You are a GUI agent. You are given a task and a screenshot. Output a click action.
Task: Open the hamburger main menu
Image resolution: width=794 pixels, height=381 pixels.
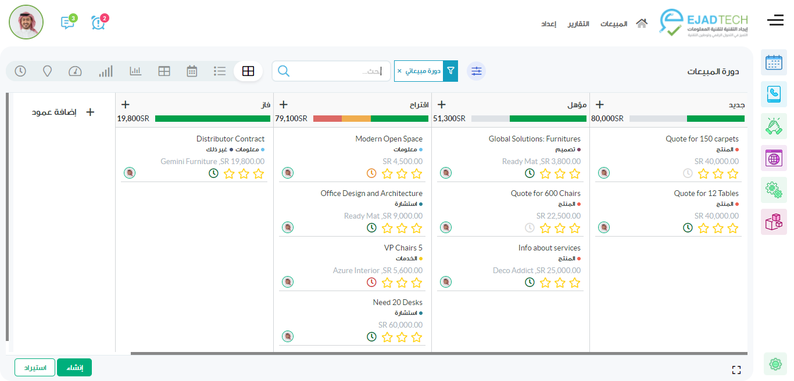[775, 21]
